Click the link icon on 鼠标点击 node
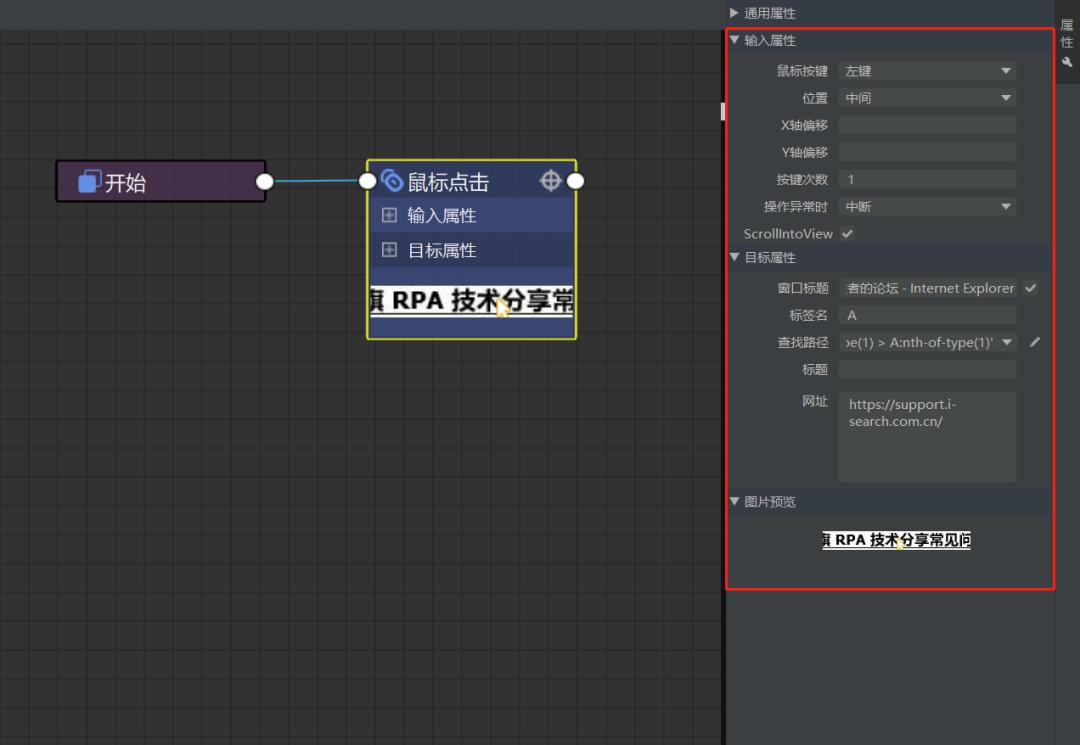The image size is (1080, 745). [392, 181]
